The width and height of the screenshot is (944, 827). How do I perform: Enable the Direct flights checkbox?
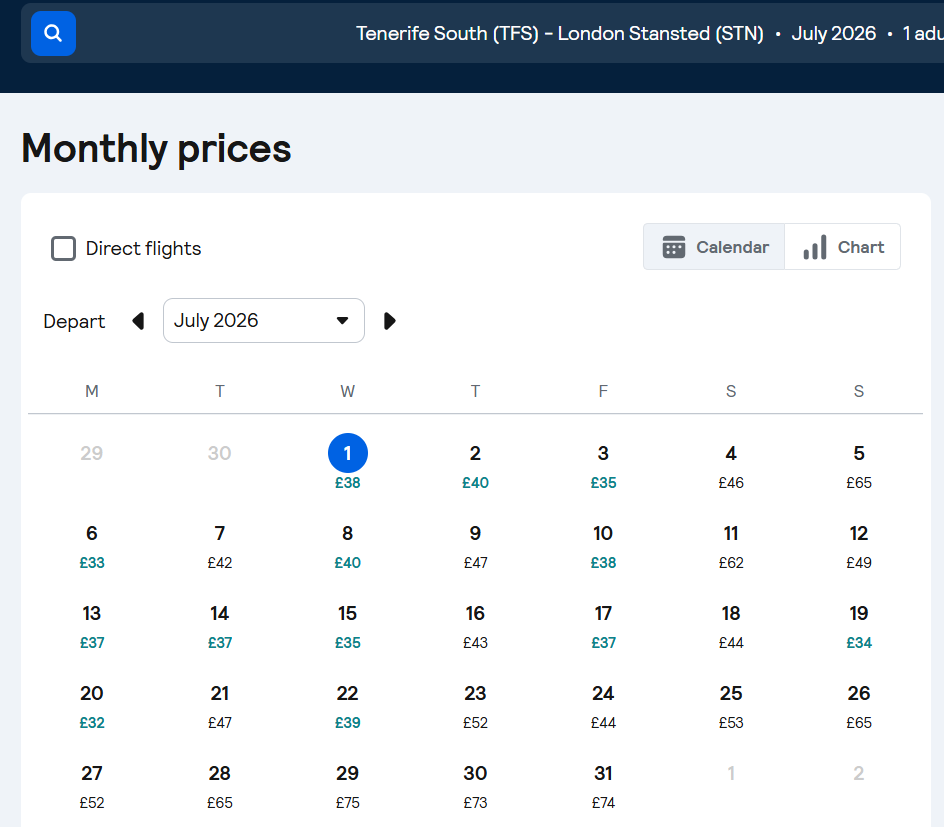click(64, 249)
